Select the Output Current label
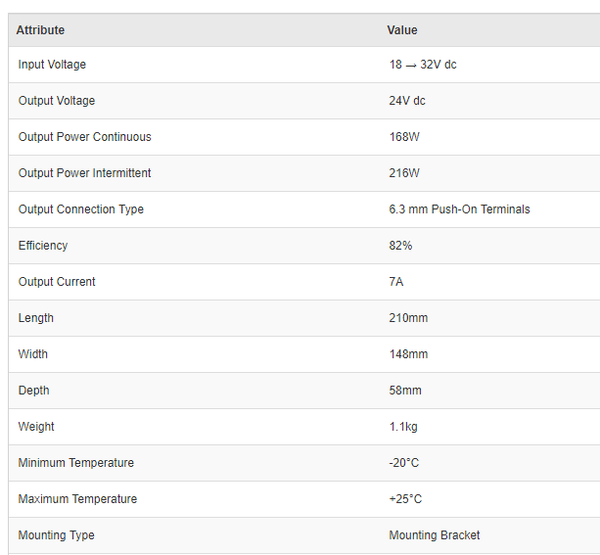The height and width of the screenshot is (555, 600). (x=57, y=282)
